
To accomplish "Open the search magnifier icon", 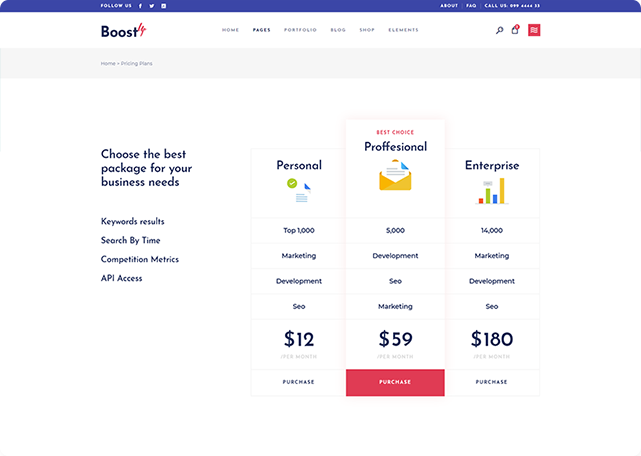I will click(500, 30).
